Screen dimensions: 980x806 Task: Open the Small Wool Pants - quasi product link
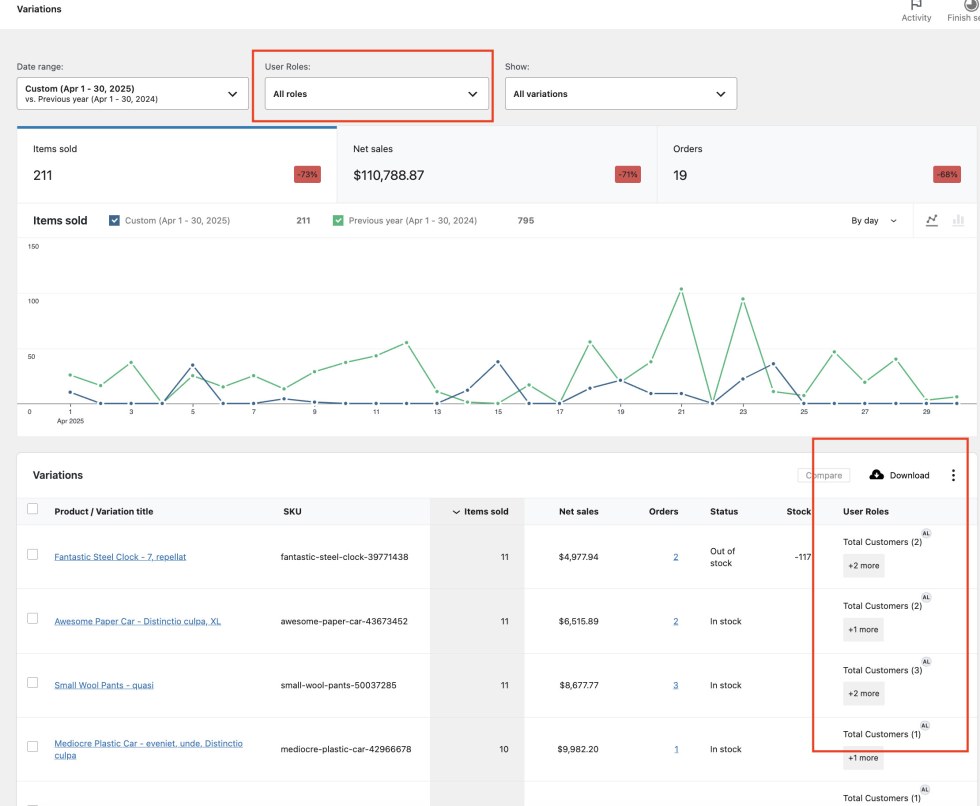104,684
